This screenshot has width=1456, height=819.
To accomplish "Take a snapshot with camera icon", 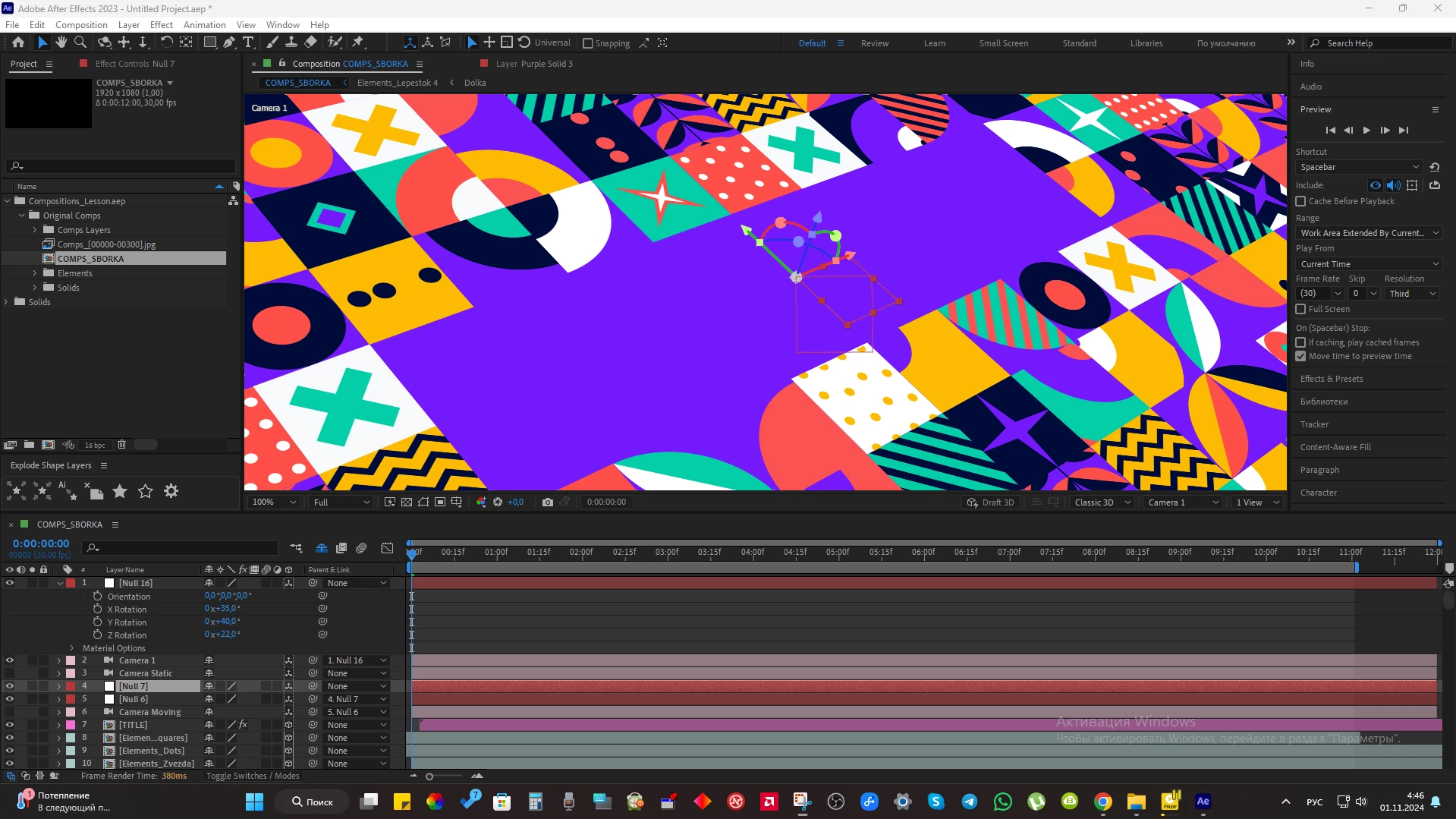I will (x=548, y=502).
